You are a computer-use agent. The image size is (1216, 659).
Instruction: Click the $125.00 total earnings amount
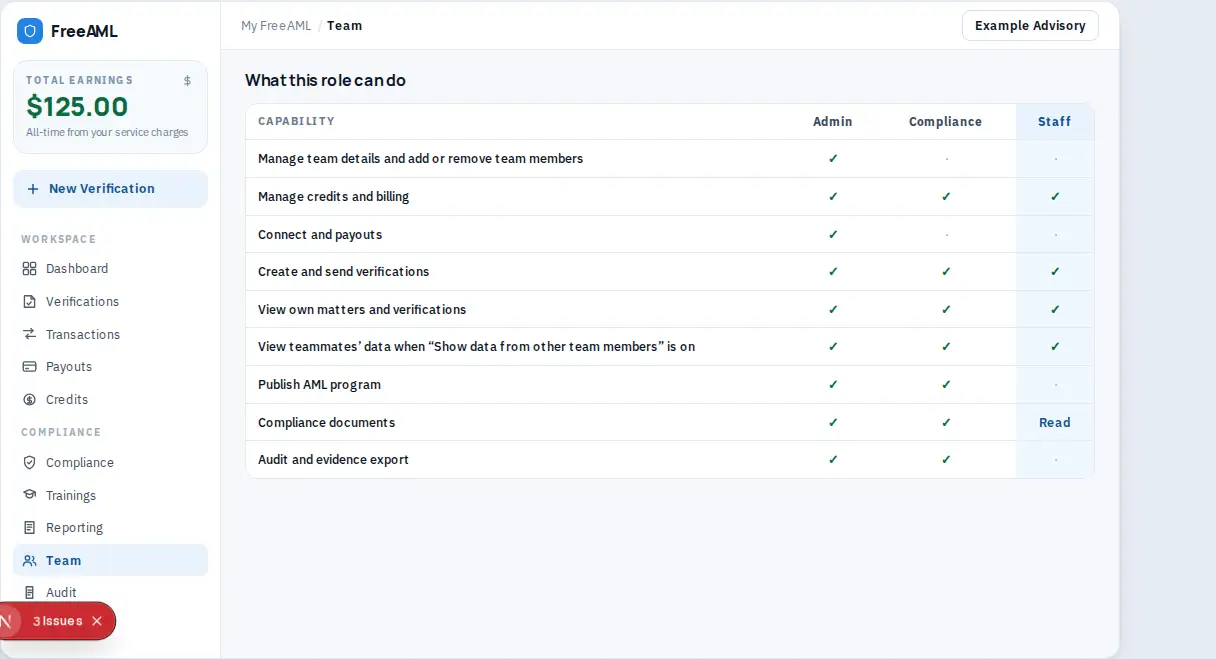77,106
